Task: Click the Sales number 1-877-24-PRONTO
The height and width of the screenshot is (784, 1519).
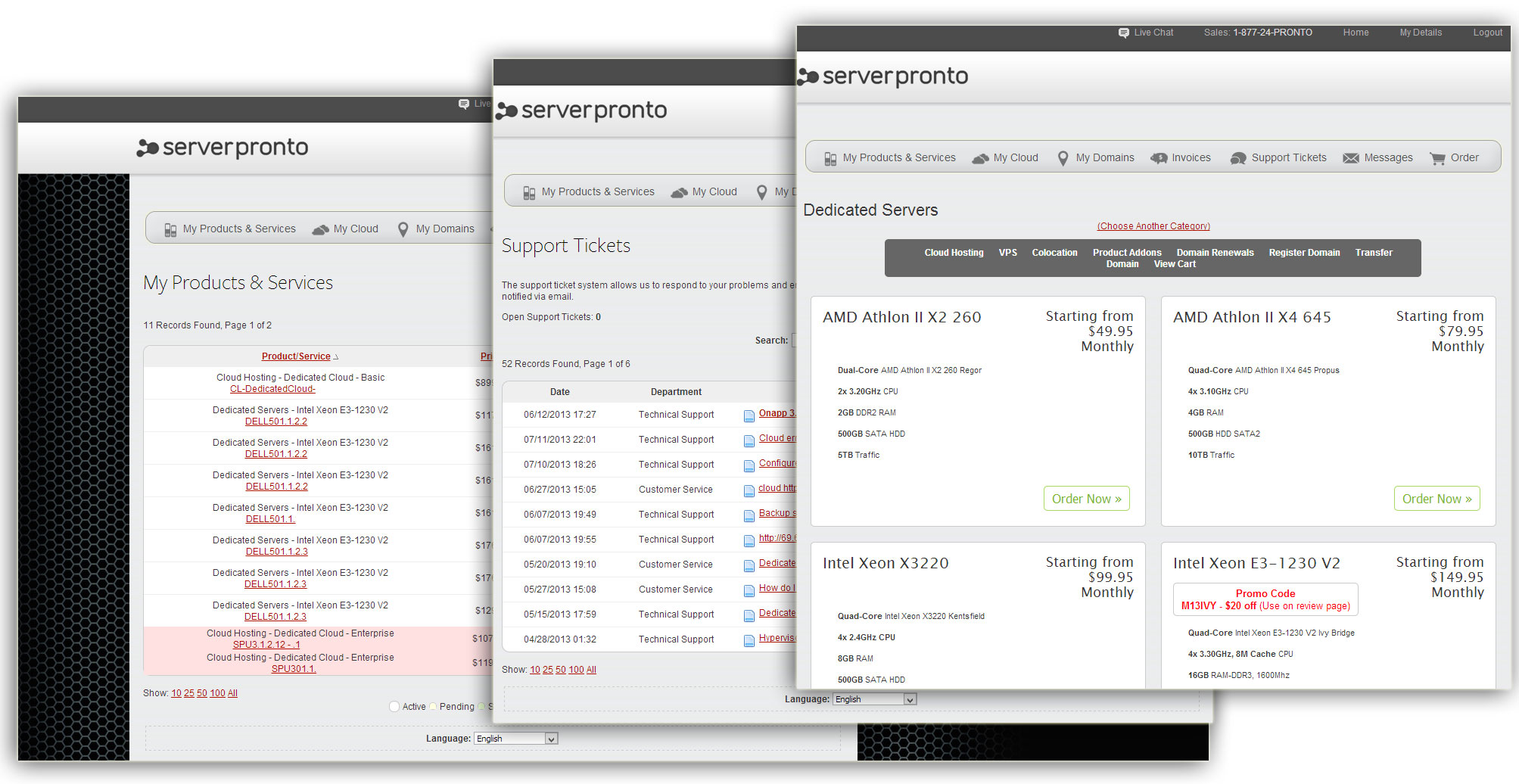Action: [1272, 33]
